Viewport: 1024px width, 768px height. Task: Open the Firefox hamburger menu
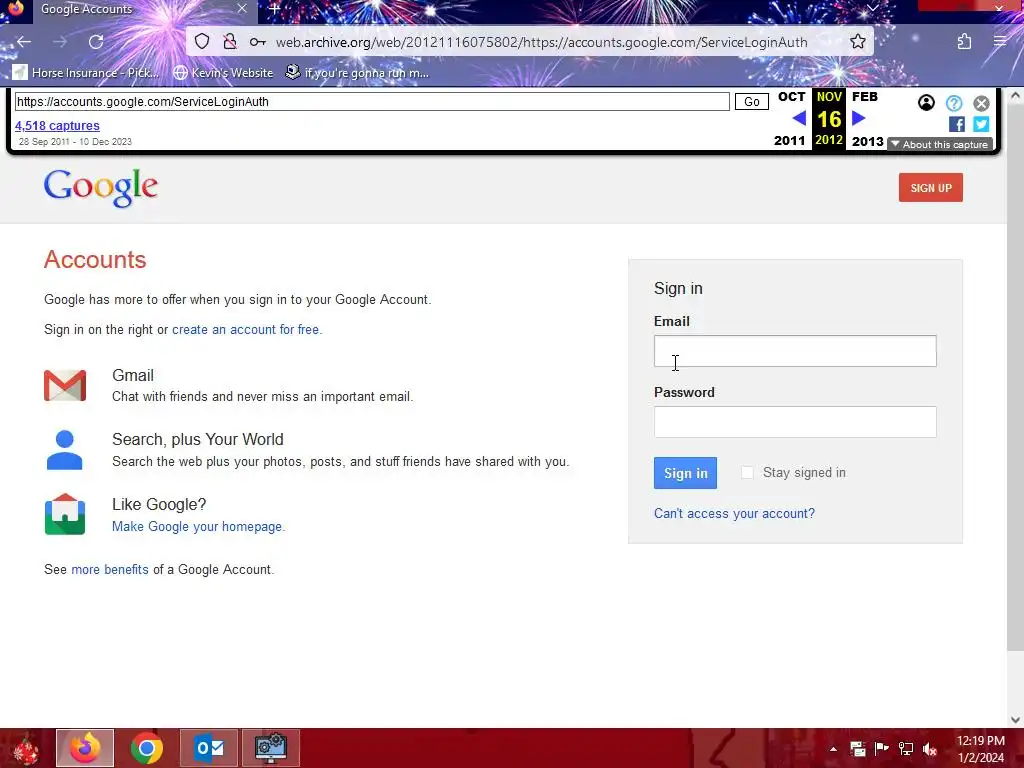[x=1000, y=42]
